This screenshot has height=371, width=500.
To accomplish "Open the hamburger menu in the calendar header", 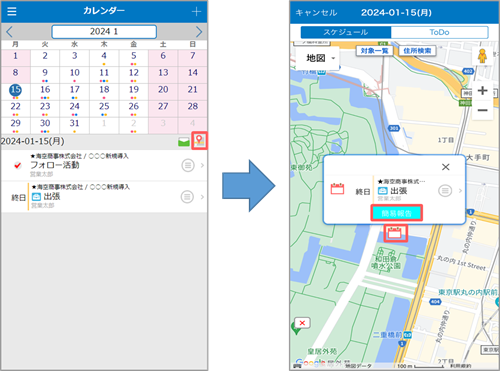I will 12,11.
